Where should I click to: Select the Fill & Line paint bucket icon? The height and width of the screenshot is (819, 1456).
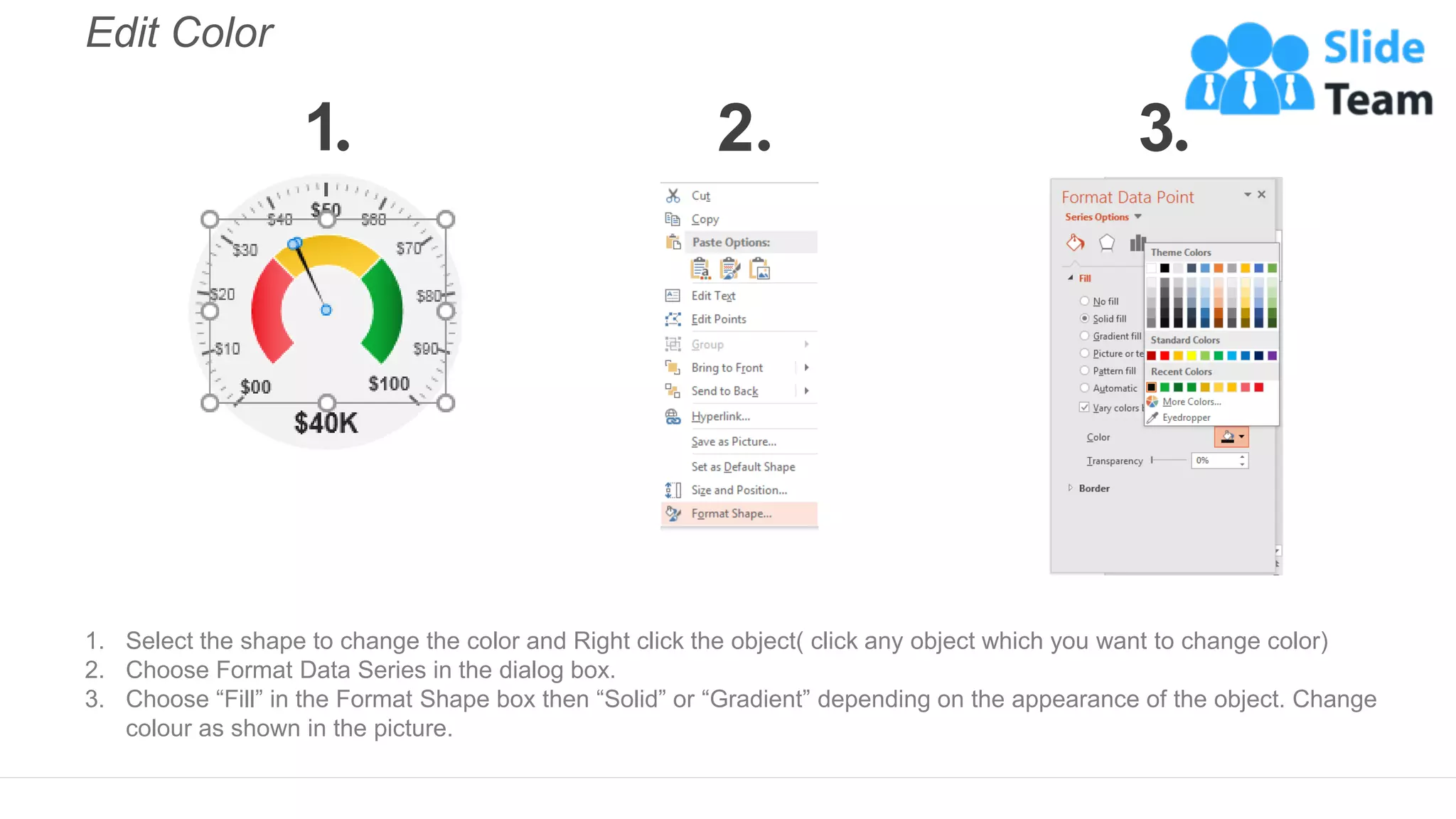pos(1075,243)
